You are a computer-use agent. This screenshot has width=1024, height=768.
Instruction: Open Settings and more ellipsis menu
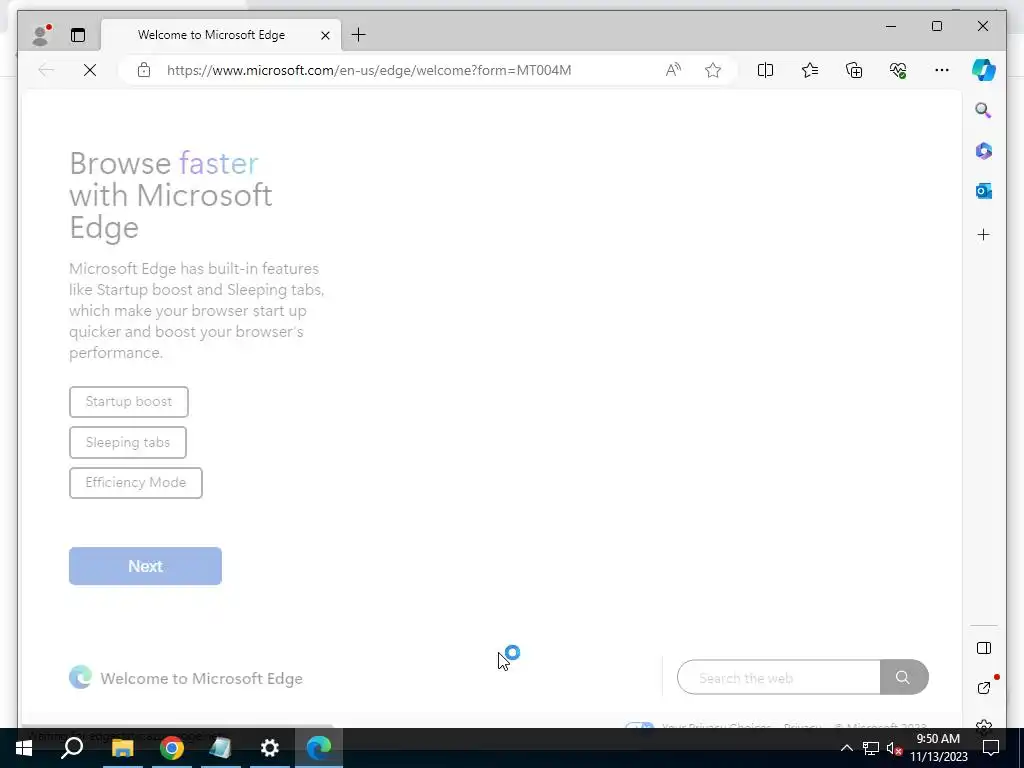[942, 70]
